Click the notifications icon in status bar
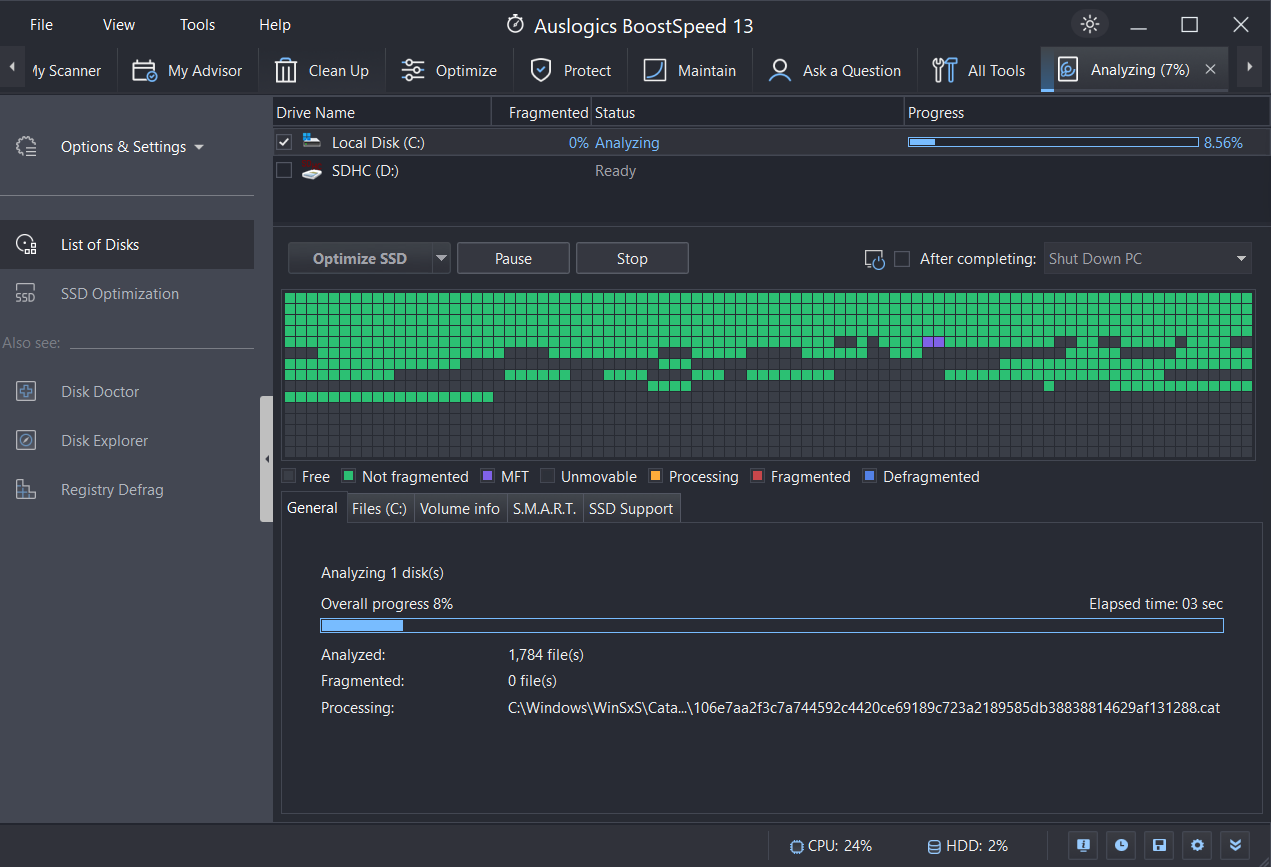This screenshot has height=867, width=1271. coord(1083,845)
